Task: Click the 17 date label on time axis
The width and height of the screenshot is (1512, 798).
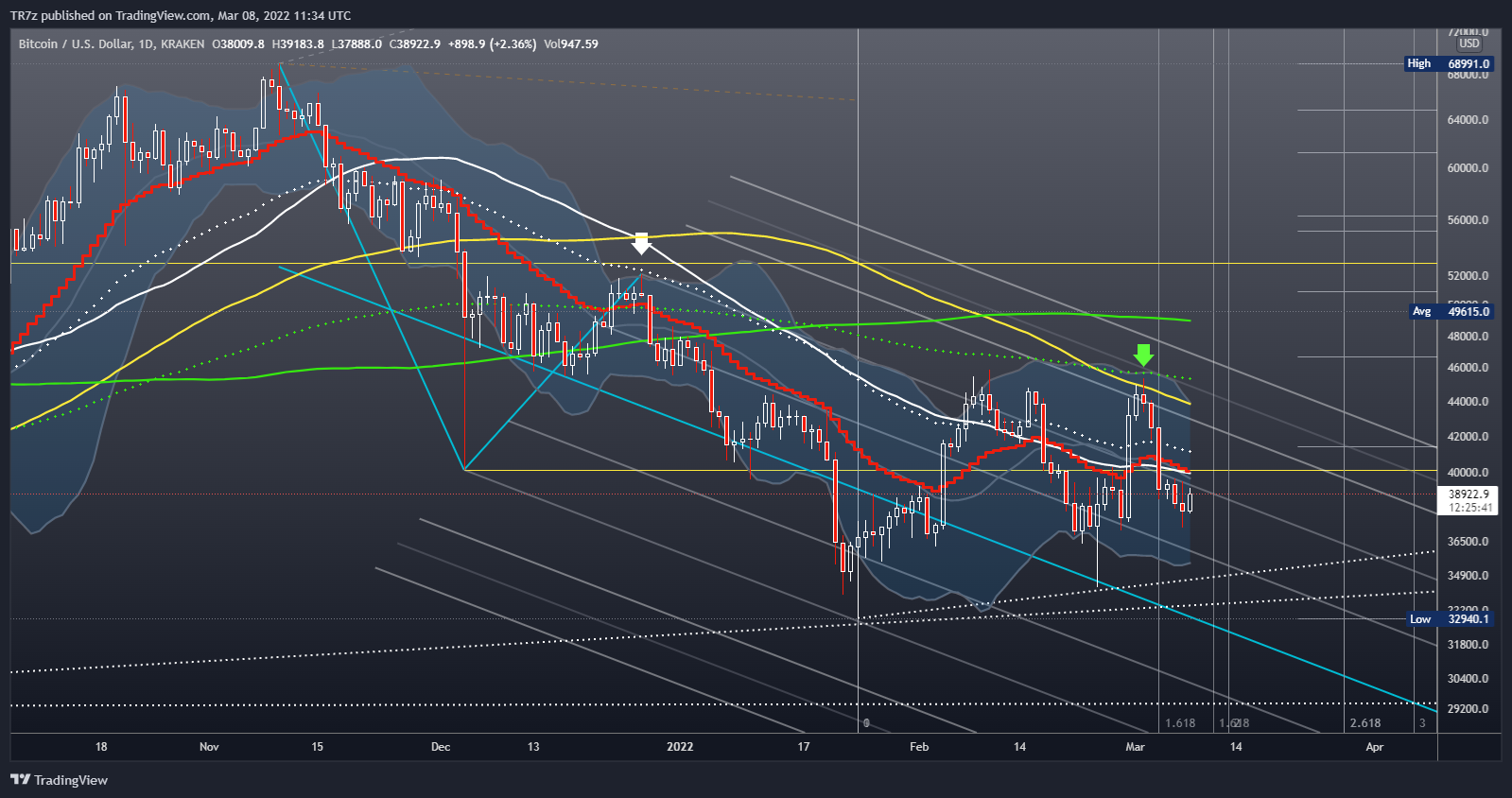Action: [x=804, y=747]
